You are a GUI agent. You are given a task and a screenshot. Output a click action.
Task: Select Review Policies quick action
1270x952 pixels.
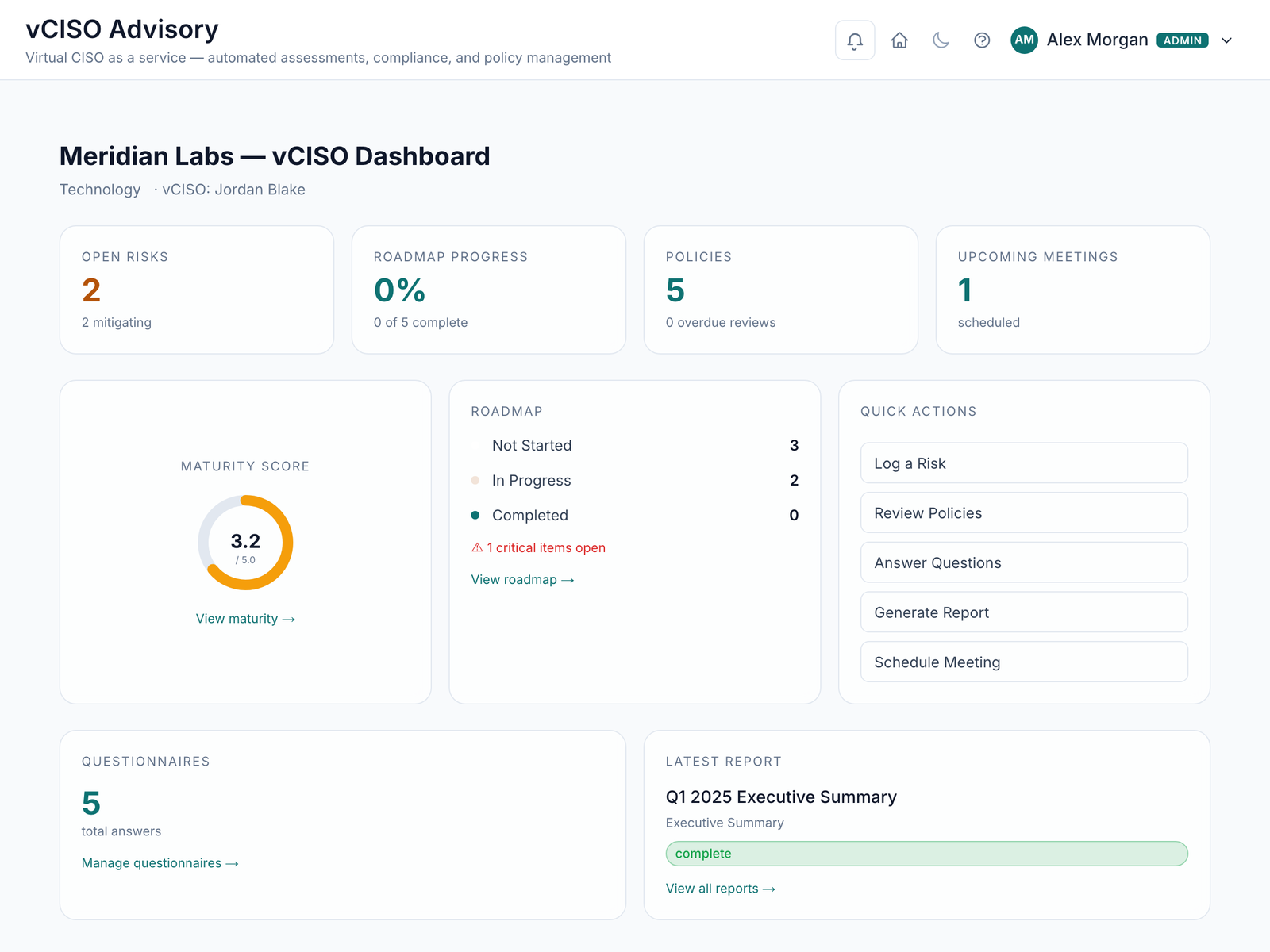1024,512
